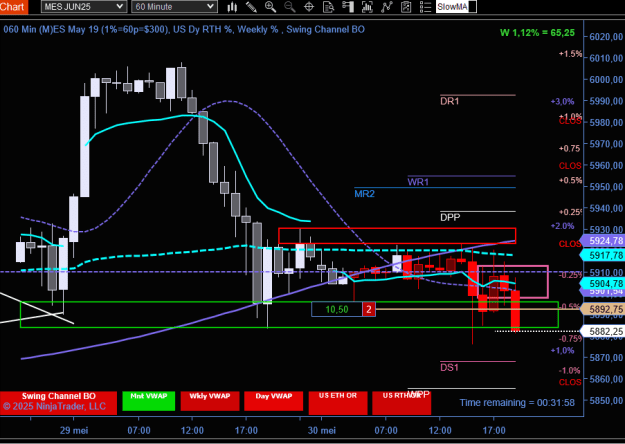Image resolution: width=625 pixels, height=444 pixels.
Task: Select the Chart tab
Action: tap(14, 7)
